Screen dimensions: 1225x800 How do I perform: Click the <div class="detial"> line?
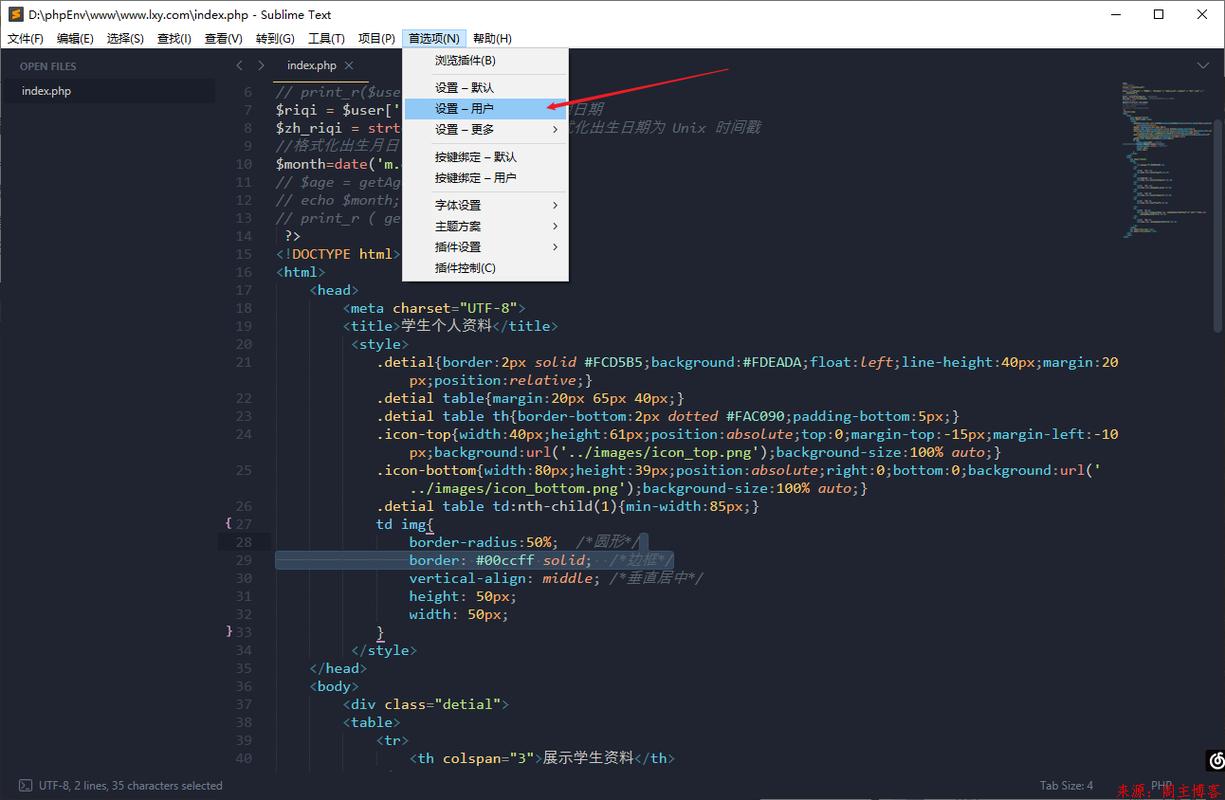pos(426,704)
